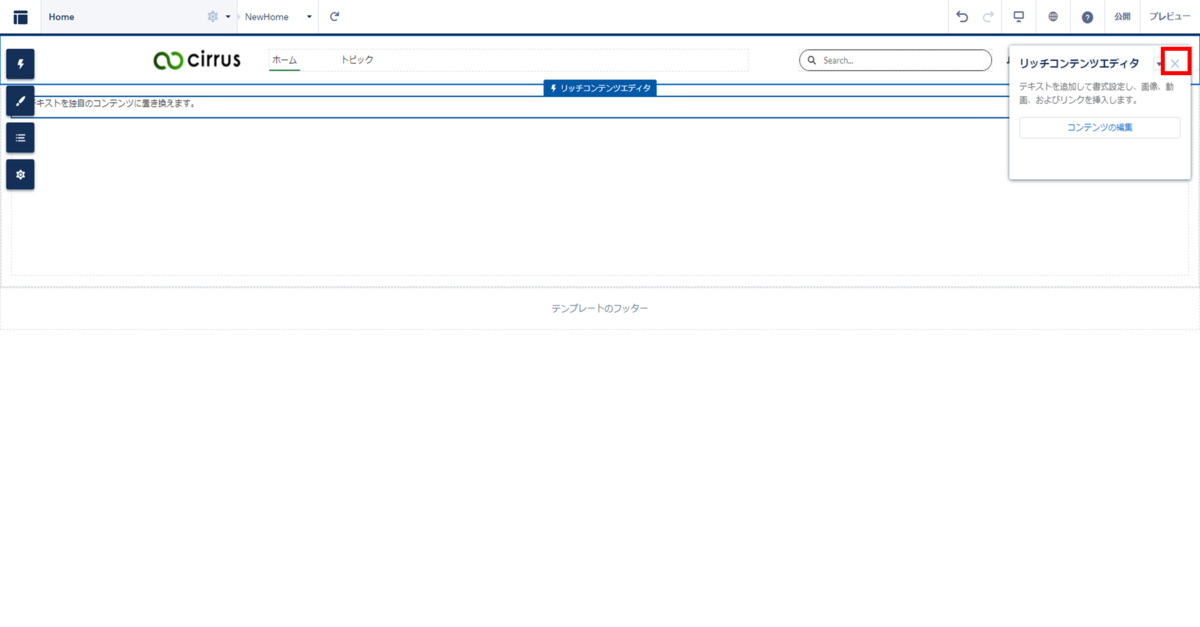Expand the NewHome variation dropdown
This screenshot has width=1200, height=627.
309,17
